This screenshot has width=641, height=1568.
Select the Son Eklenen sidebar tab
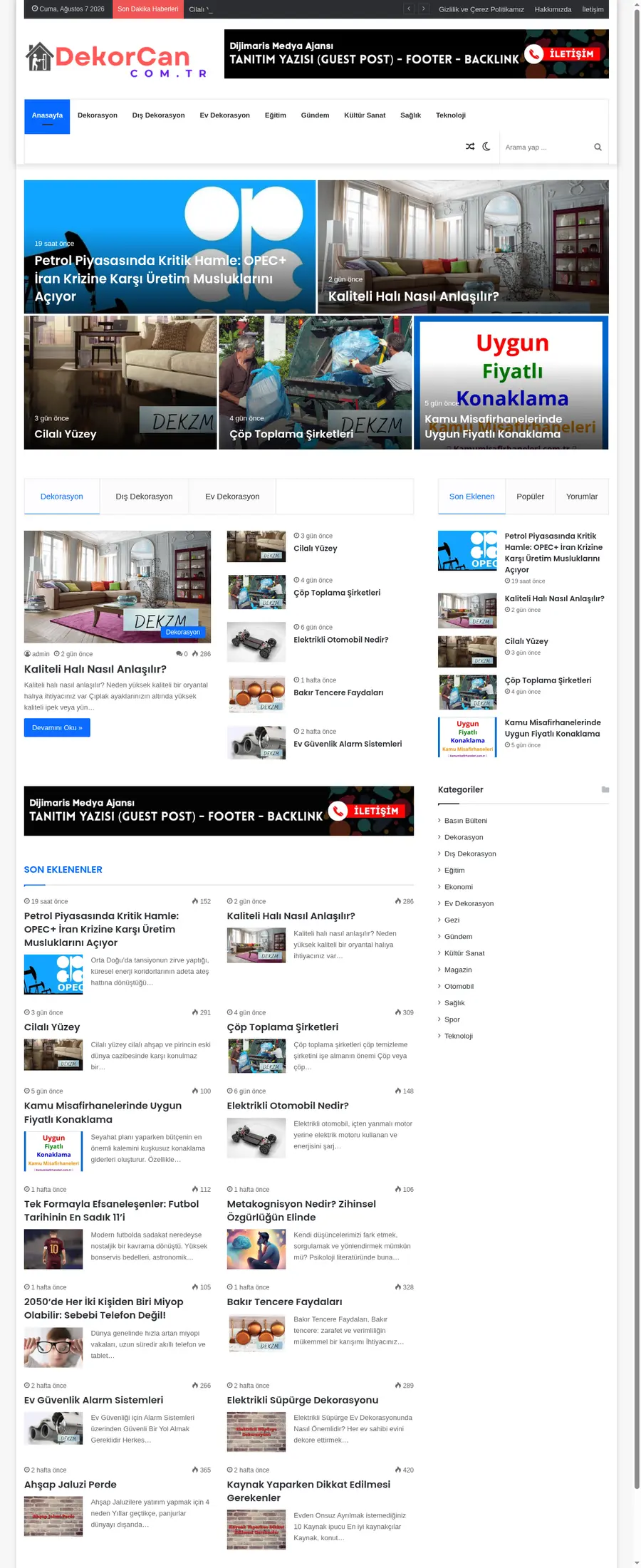[x=471, y=497]
